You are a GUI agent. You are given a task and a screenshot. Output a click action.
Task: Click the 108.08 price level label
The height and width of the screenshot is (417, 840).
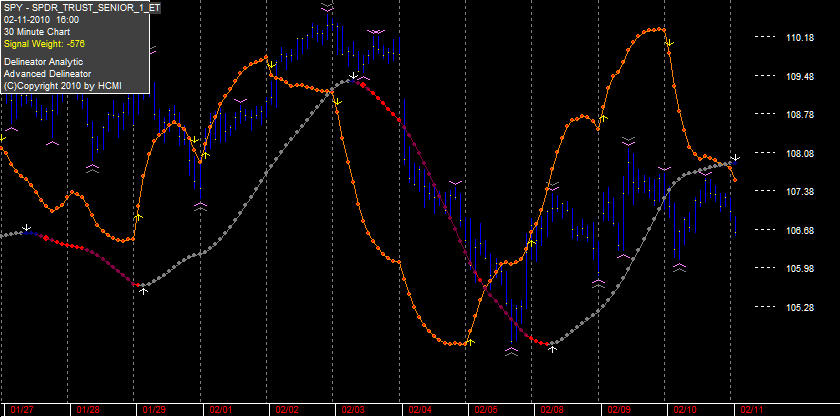[800, 153]
